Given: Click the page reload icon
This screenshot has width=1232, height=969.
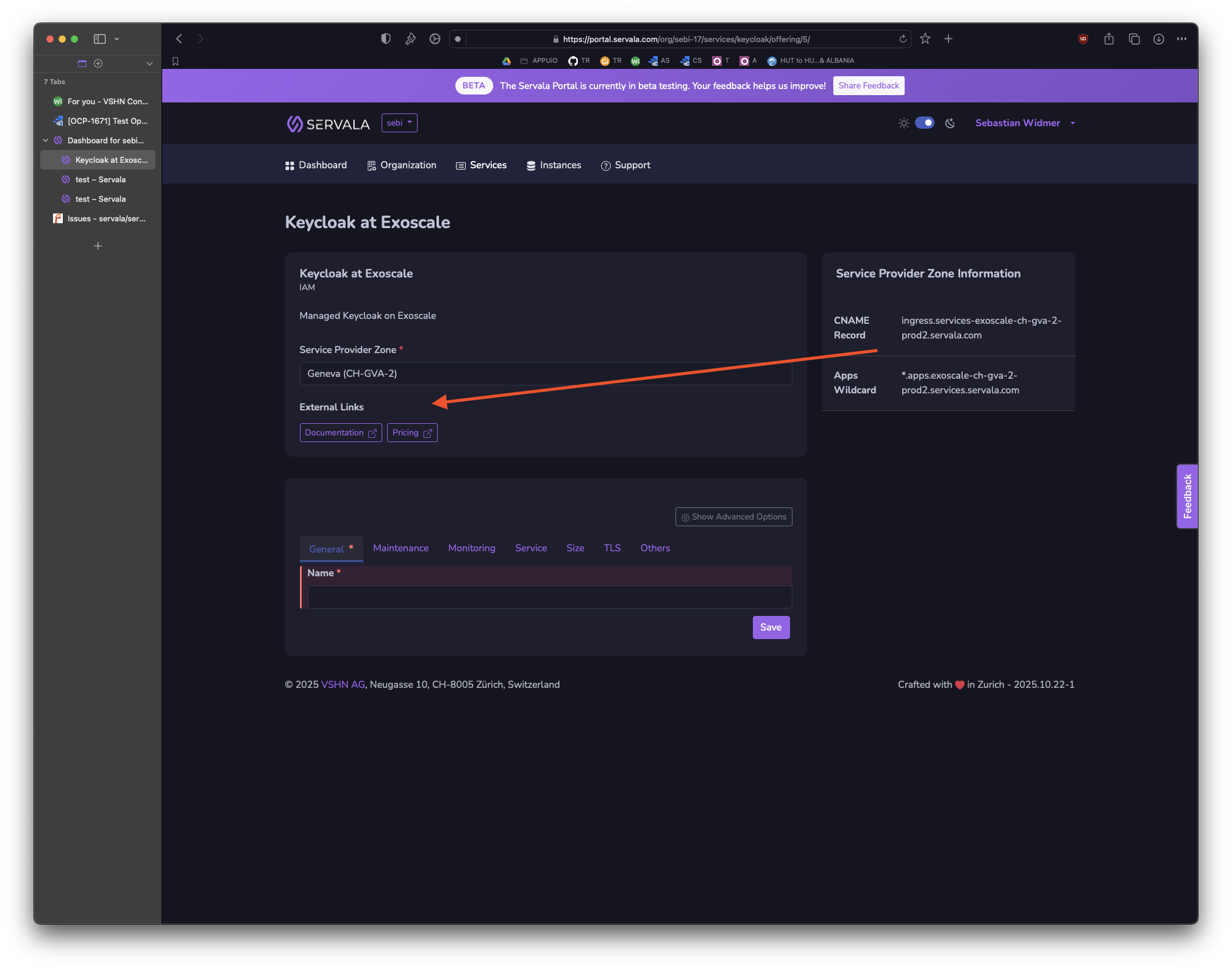Looking at the screenshot, I should pyautogui.click(x=903, y=39).
